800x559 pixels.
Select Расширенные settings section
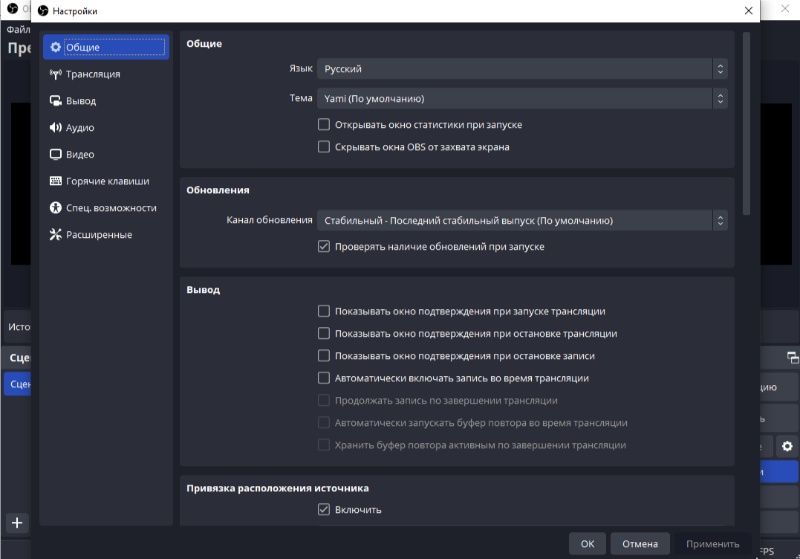(106, 235)
